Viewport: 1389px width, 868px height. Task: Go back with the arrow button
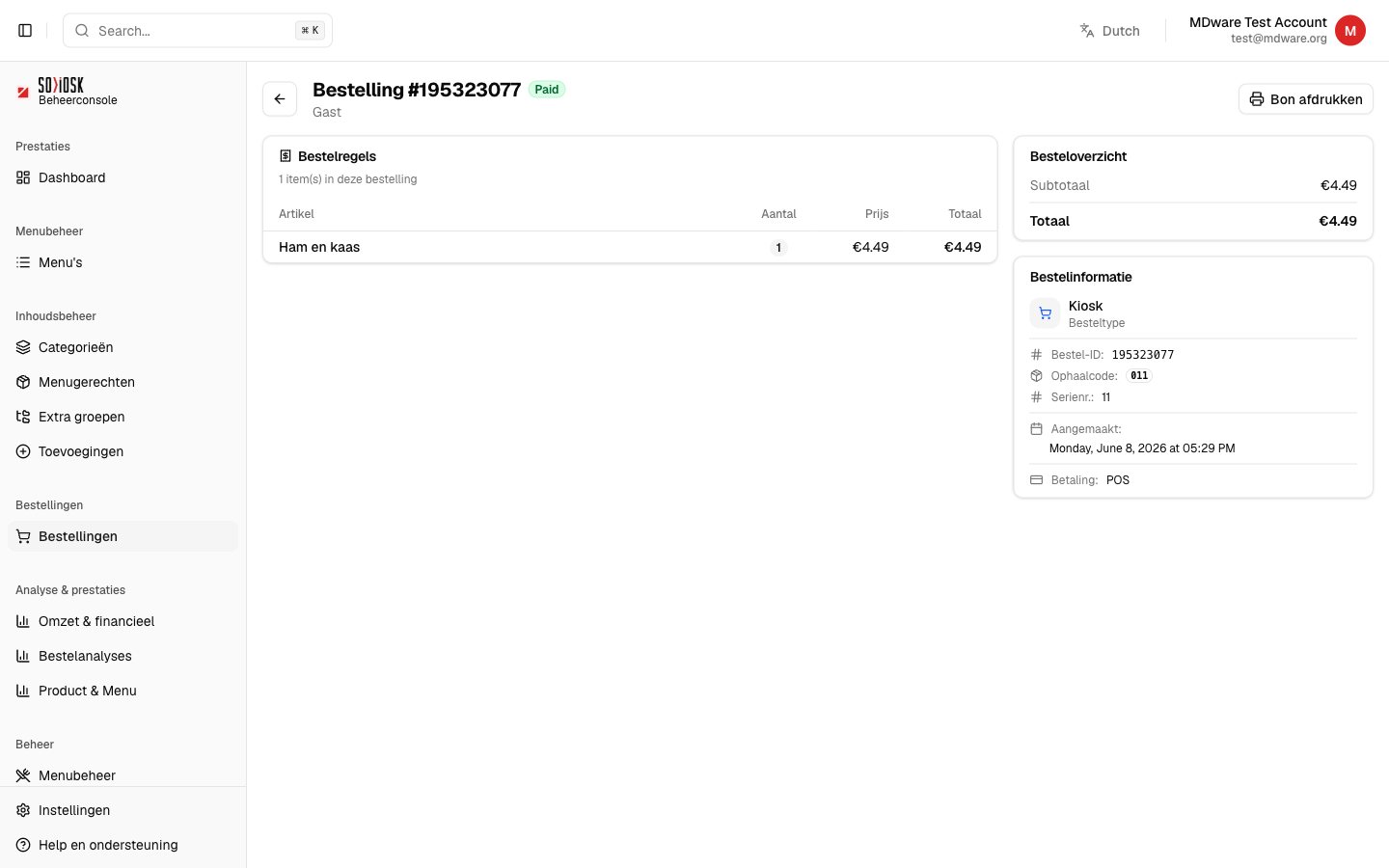280,99
